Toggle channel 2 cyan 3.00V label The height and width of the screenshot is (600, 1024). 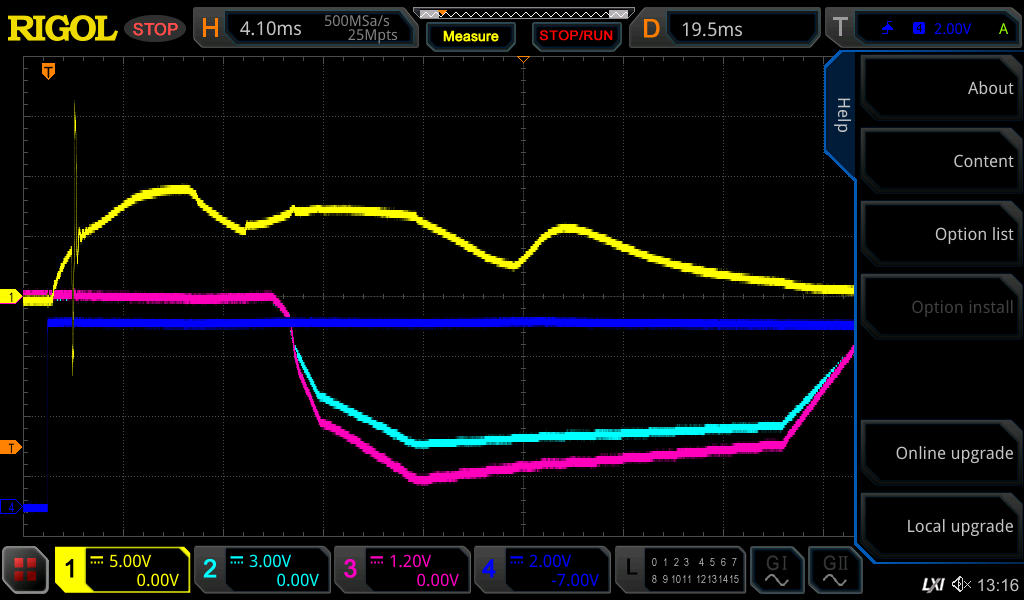(261, 571)
